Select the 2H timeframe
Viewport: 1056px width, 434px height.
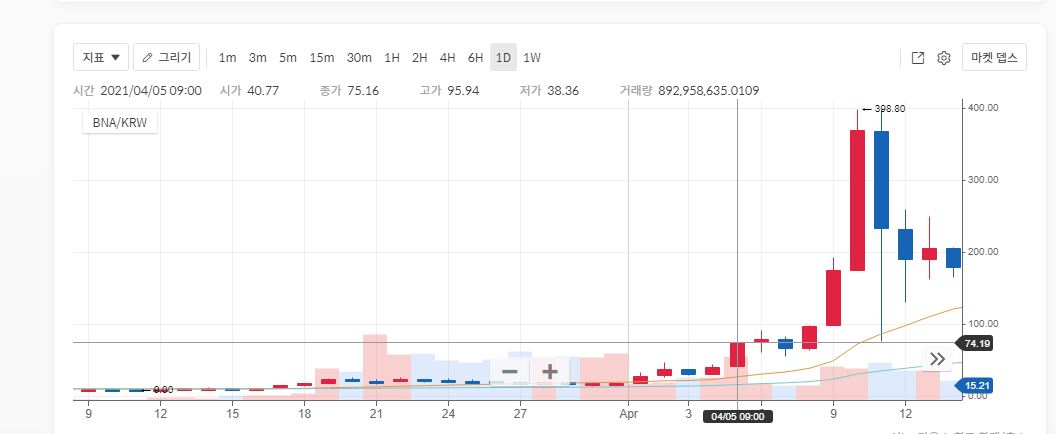pos(420,58)
